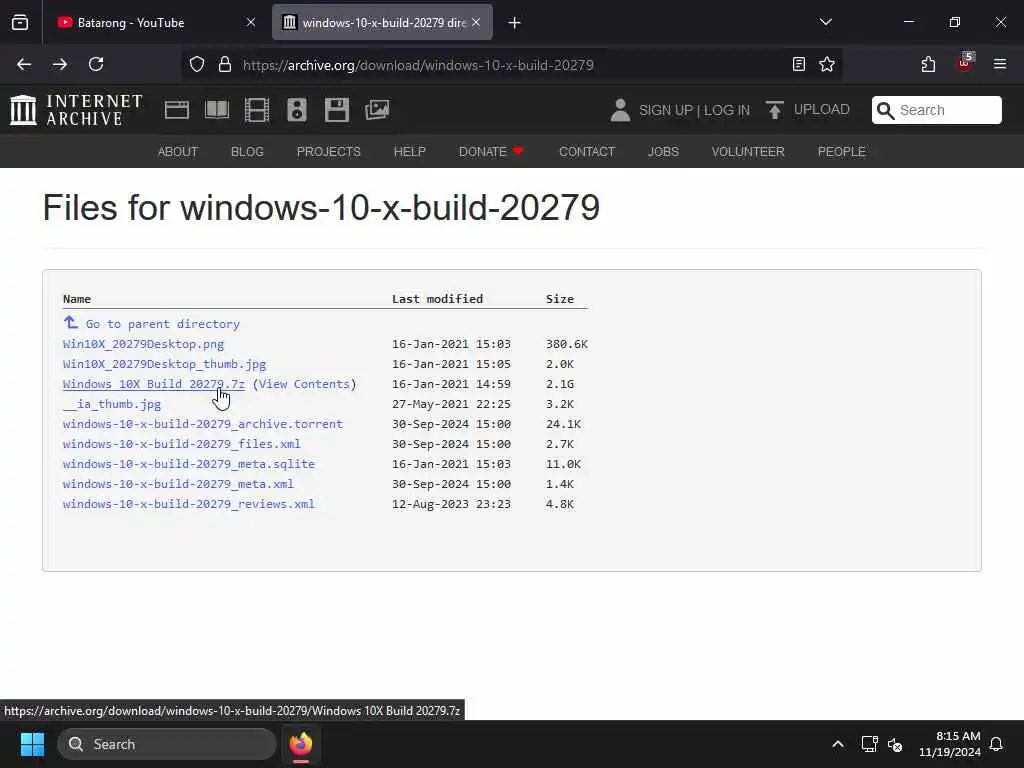Open the BLOG menu item
The width and height of the screenshot is (1024, 768).
247,152
